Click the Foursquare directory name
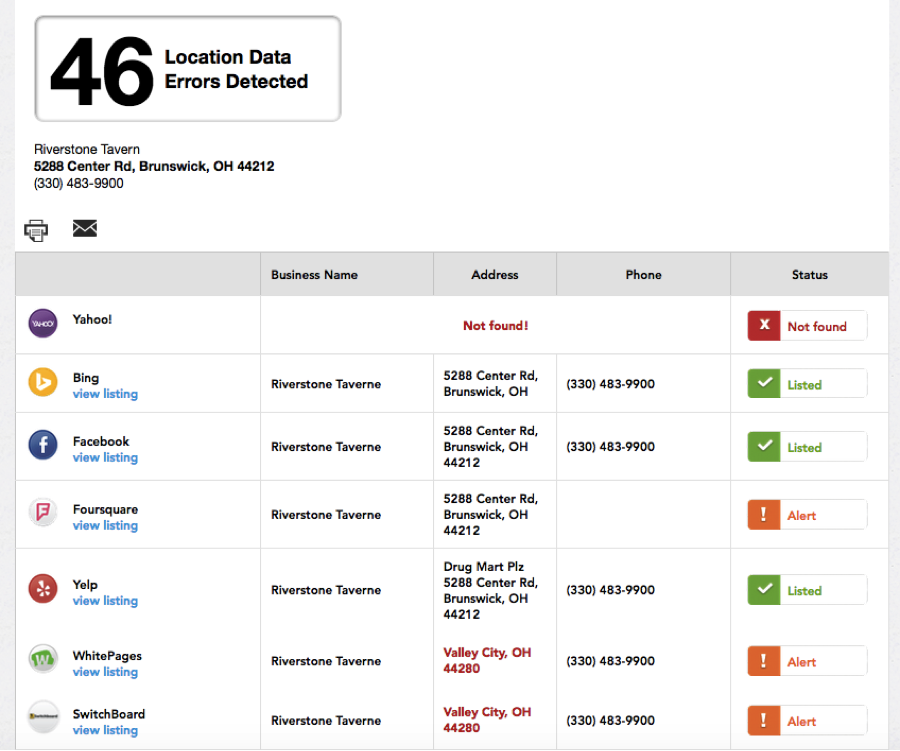This screenshot has width=900, height=751. pyautogui.click(x=106, y=509)
